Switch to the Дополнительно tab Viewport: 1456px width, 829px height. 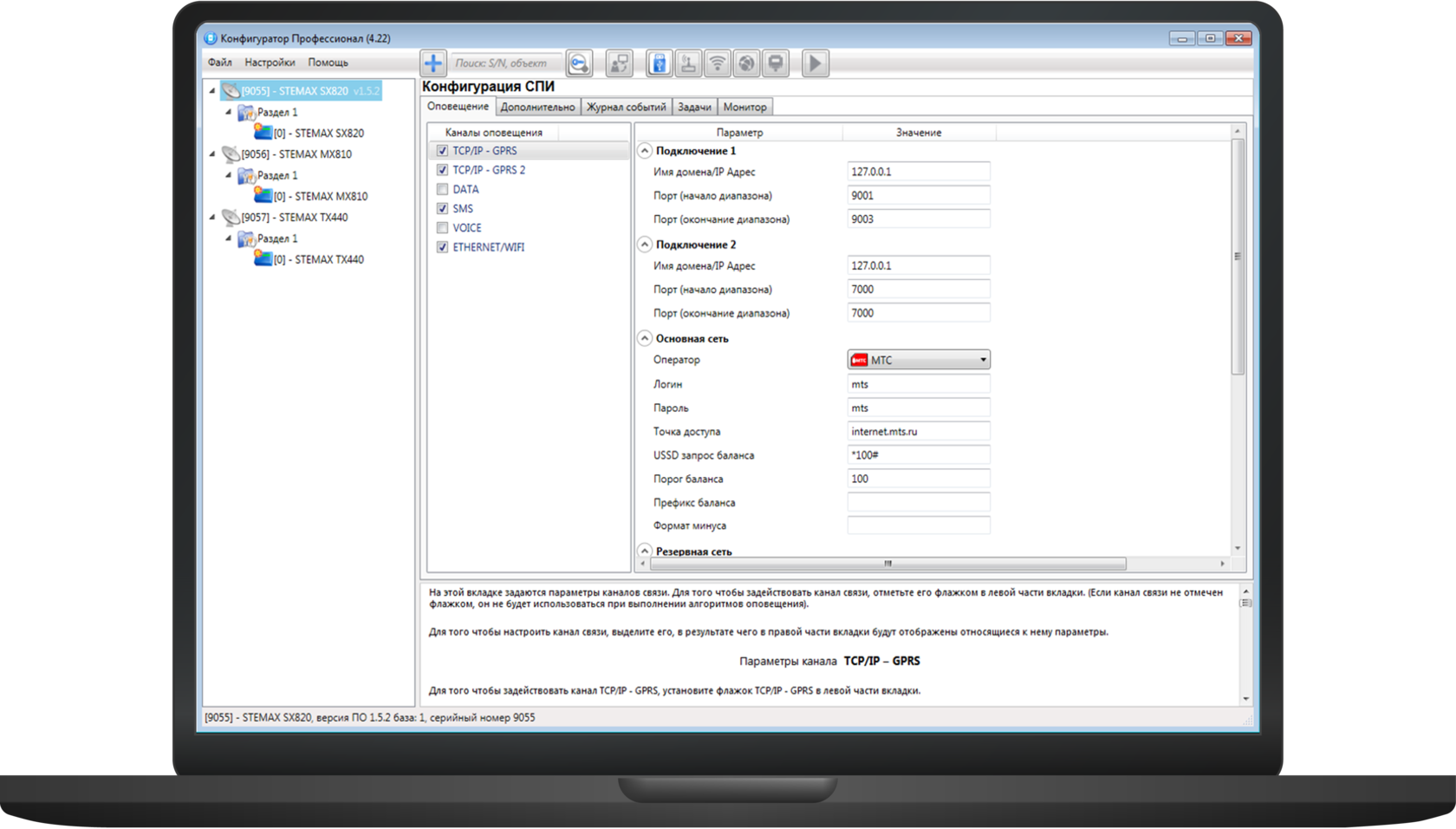tap(537, 108)
